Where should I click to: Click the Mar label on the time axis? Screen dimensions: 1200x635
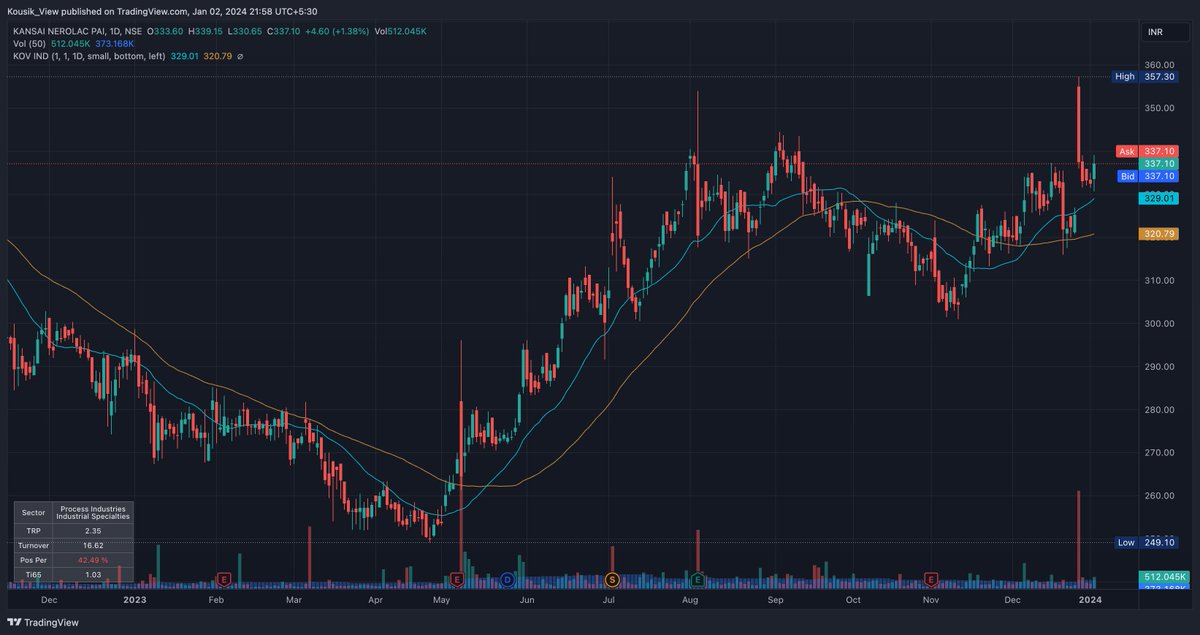294,599
